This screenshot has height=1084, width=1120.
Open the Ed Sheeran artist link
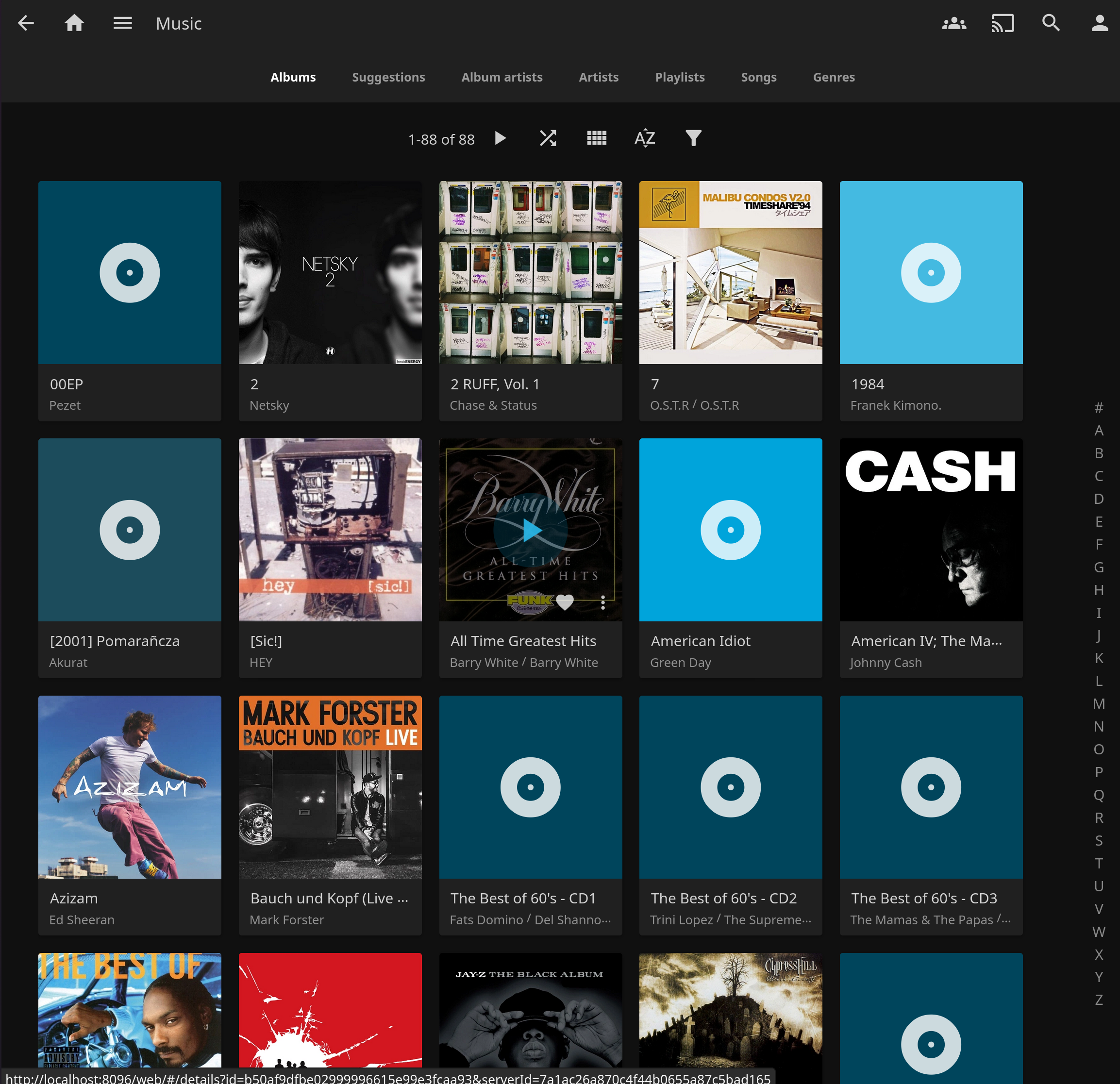click(82, 919)
